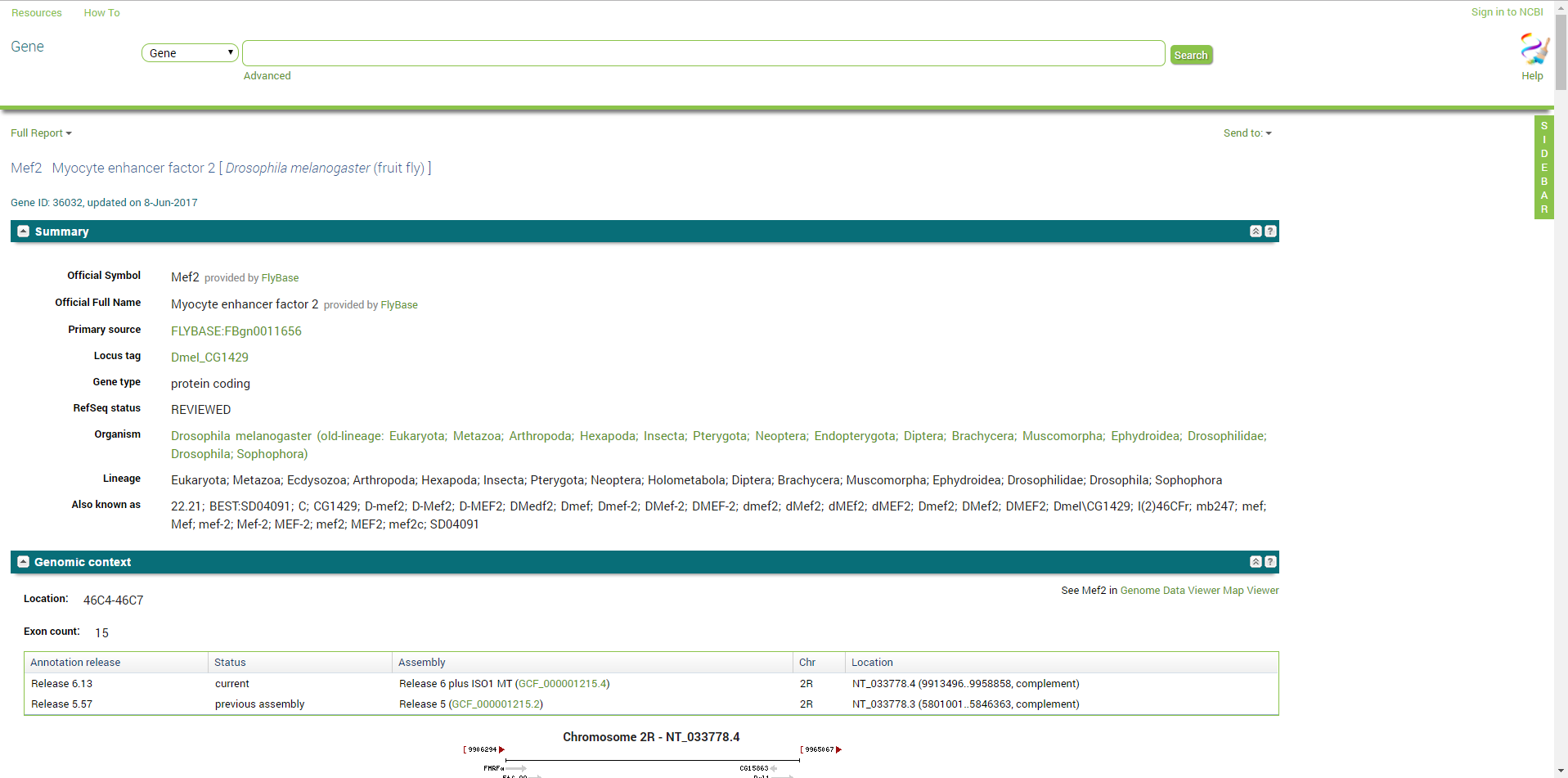Open Map Viewer link

click(x=1251, y=591)
